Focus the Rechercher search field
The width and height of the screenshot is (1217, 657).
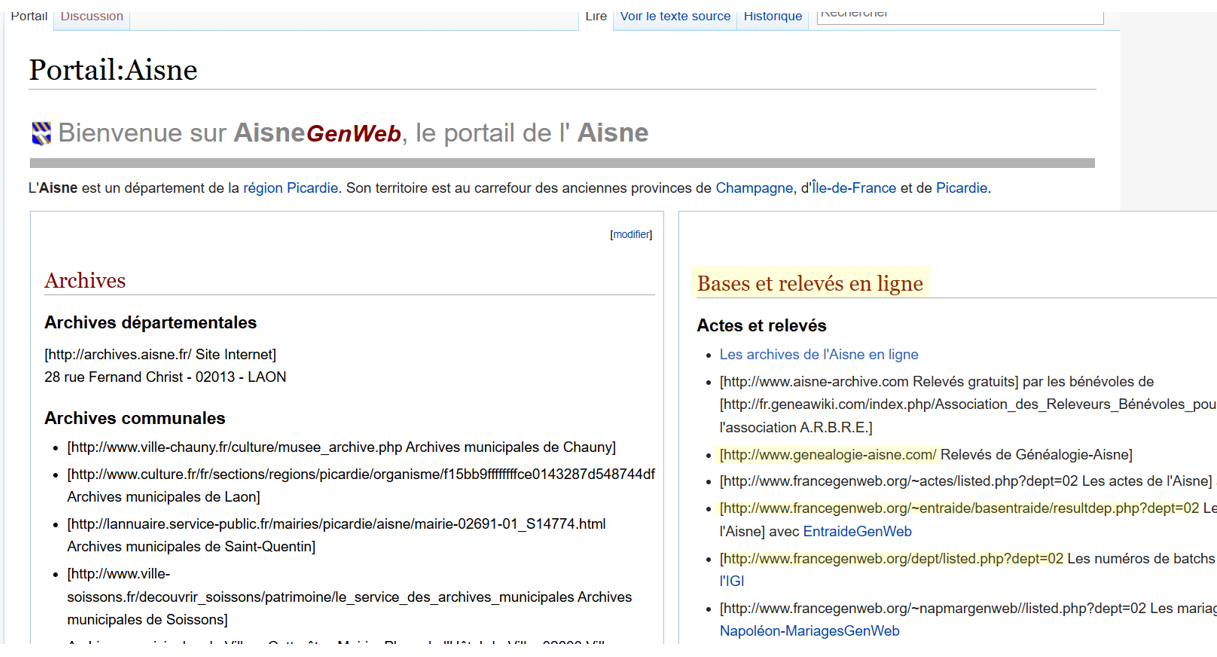click(x=959, y=14)
